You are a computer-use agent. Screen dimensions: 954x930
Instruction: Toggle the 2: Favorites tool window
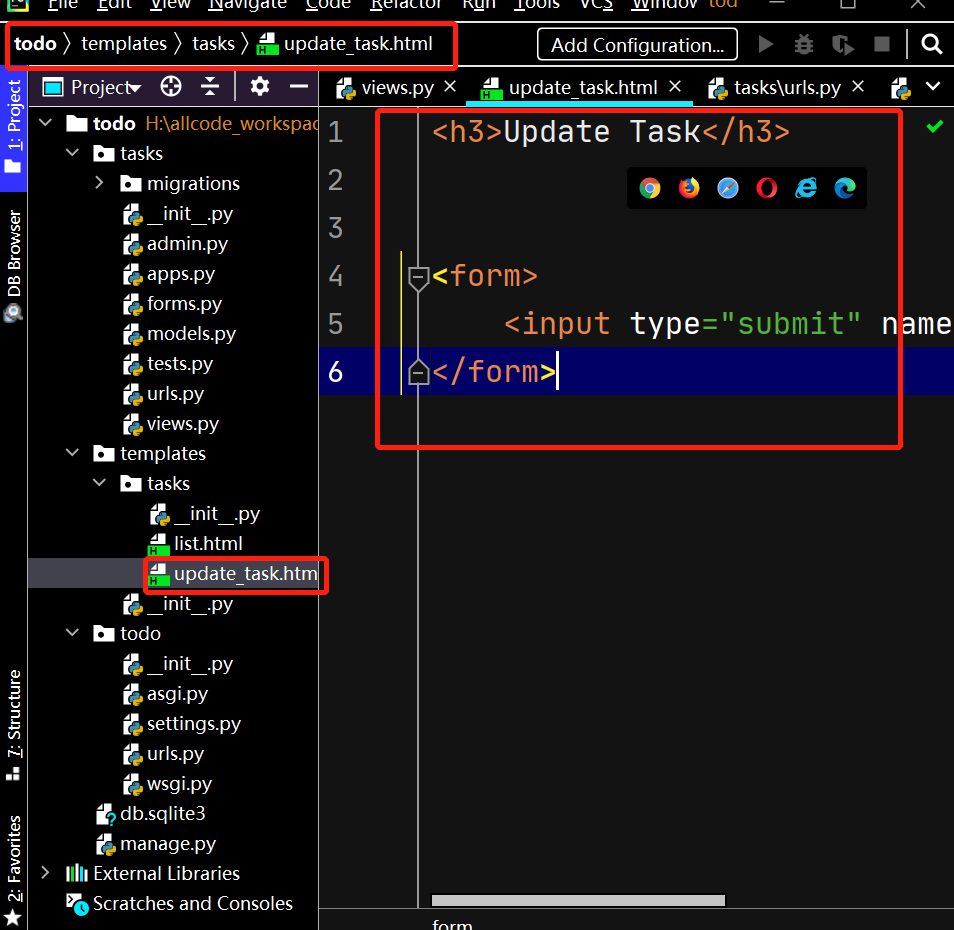13,869
